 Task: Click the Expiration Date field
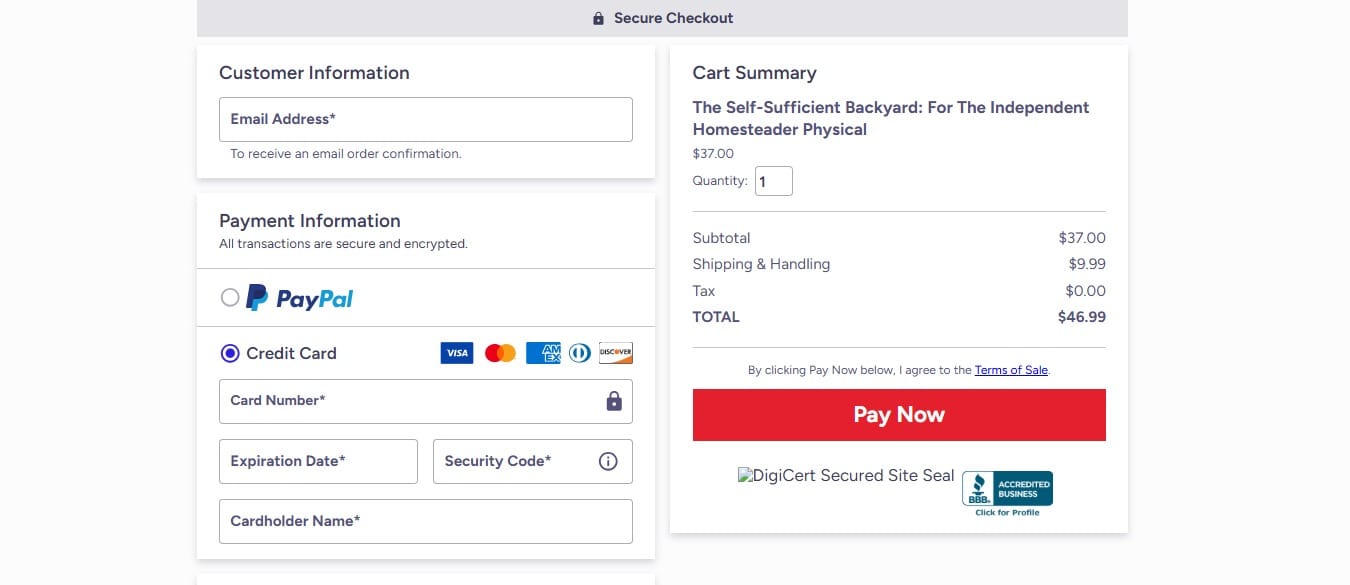pos(318,461)
